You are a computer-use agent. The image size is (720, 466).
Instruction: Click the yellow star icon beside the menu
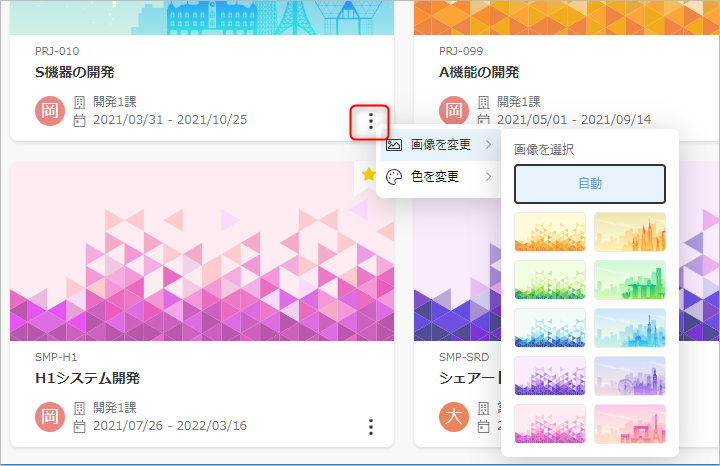[368, 175]
